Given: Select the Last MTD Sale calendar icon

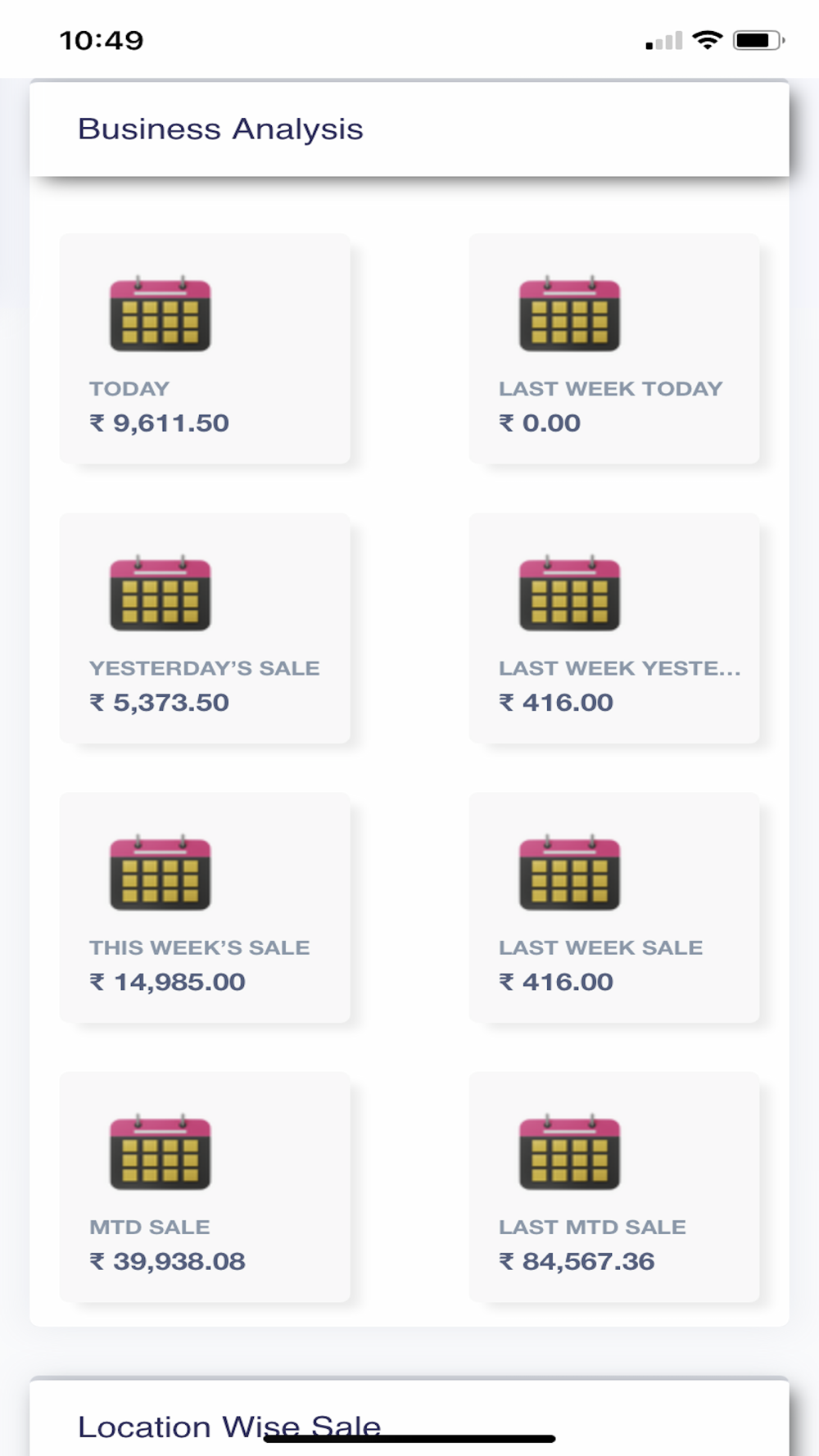Looking at the screenshot, I should (x=570, y=1152).
